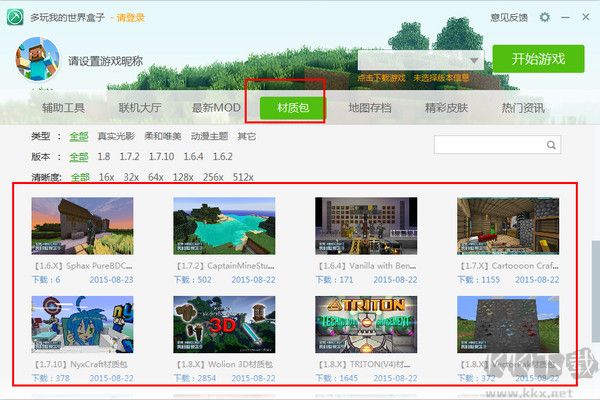Filter resolution by 128x
Screen dimensions: 600x400
[183, 177]
